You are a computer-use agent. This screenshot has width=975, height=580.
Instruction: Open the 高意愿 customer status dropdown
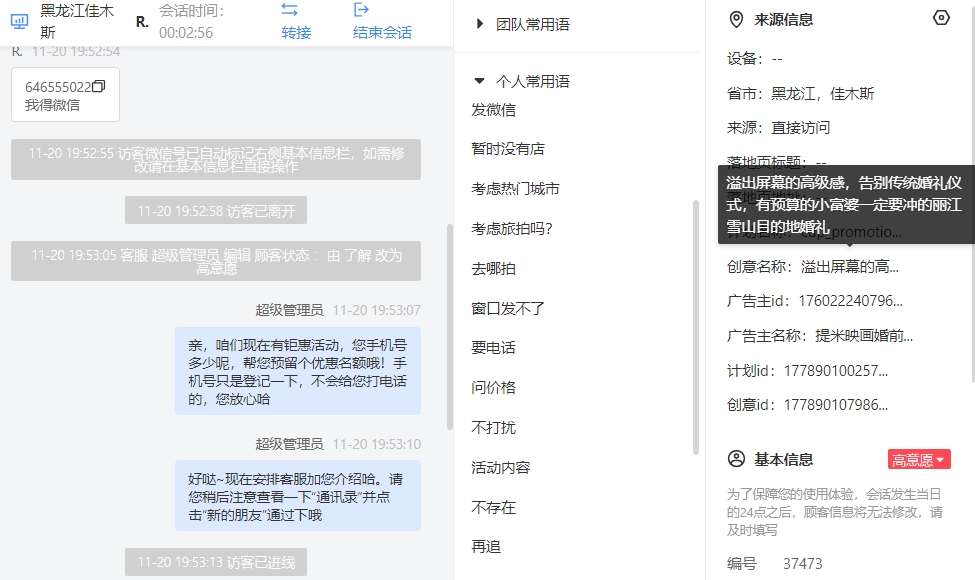[x=919, y=460]
